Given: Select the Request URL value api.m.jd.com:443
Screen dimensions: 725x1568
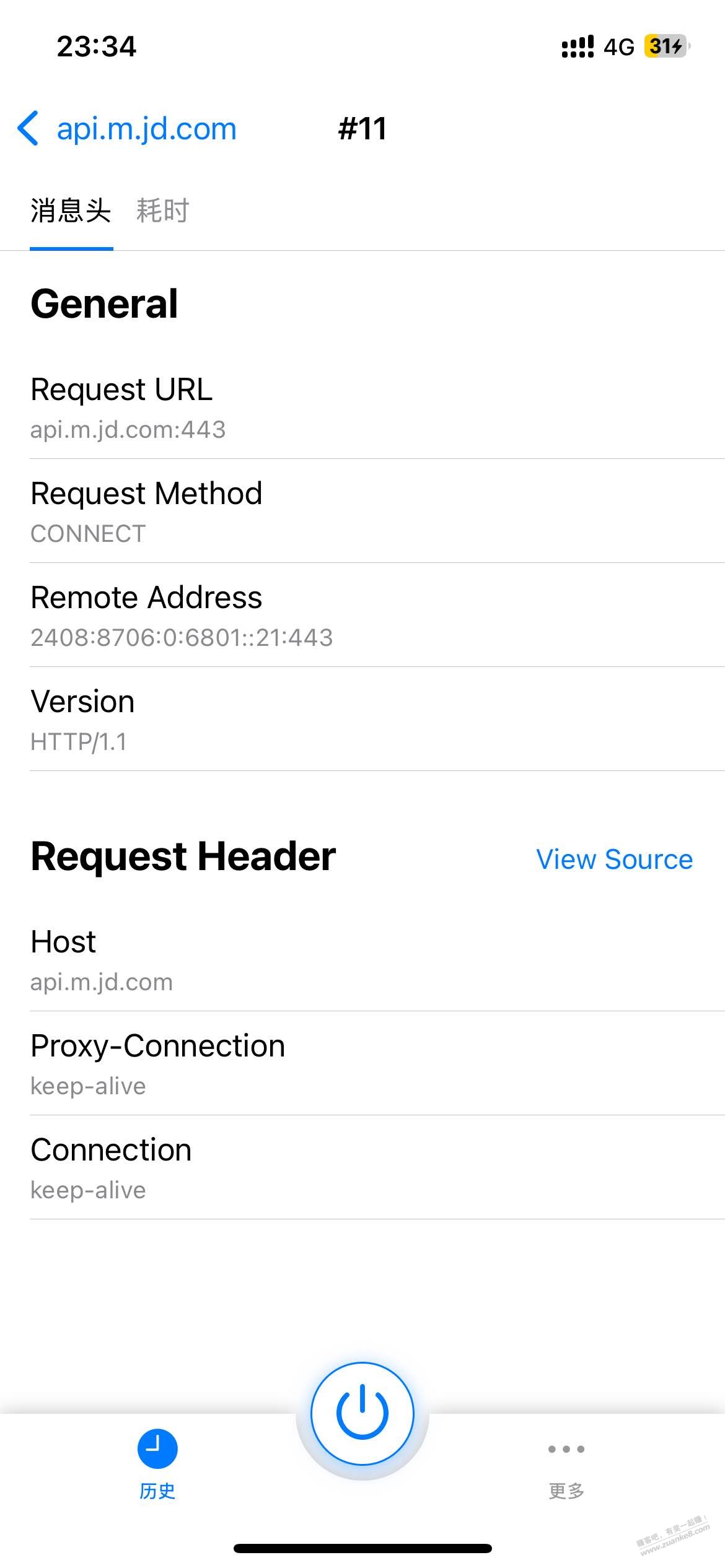Looking at the screenshot, I should pos(128,430).
